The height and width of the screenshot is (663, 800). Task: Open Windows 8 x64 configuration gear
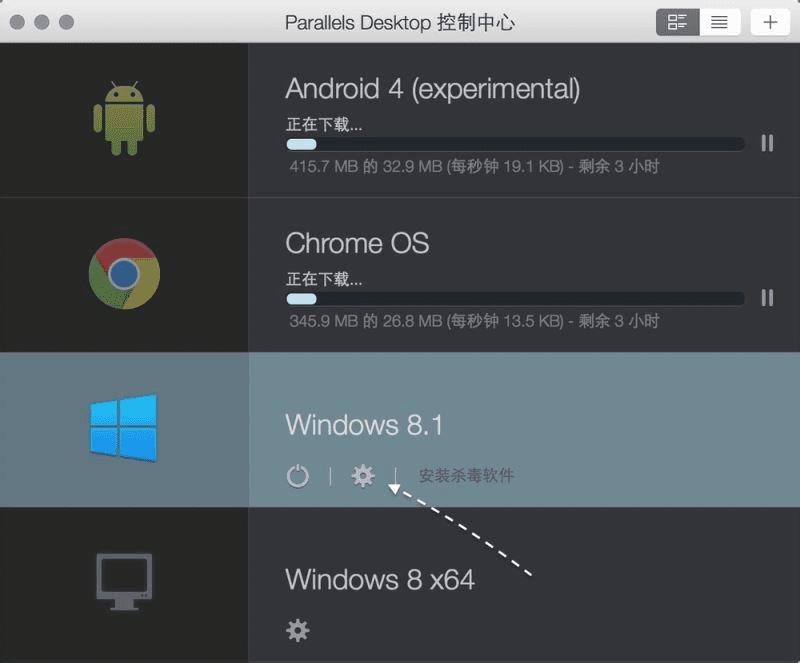point(297,630)
